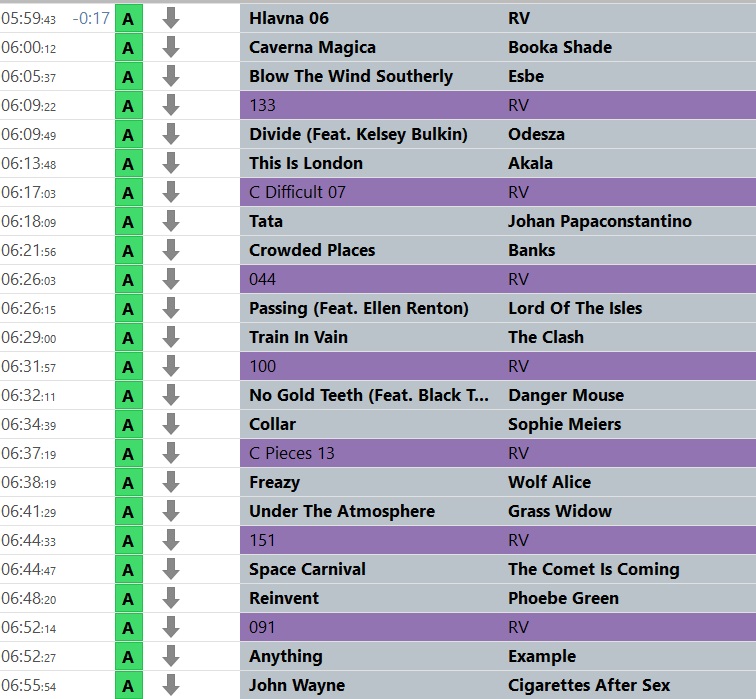This screenshot has height=699, width=756.
Task: Click the down arrow in the Tata row
Action: 171,221
